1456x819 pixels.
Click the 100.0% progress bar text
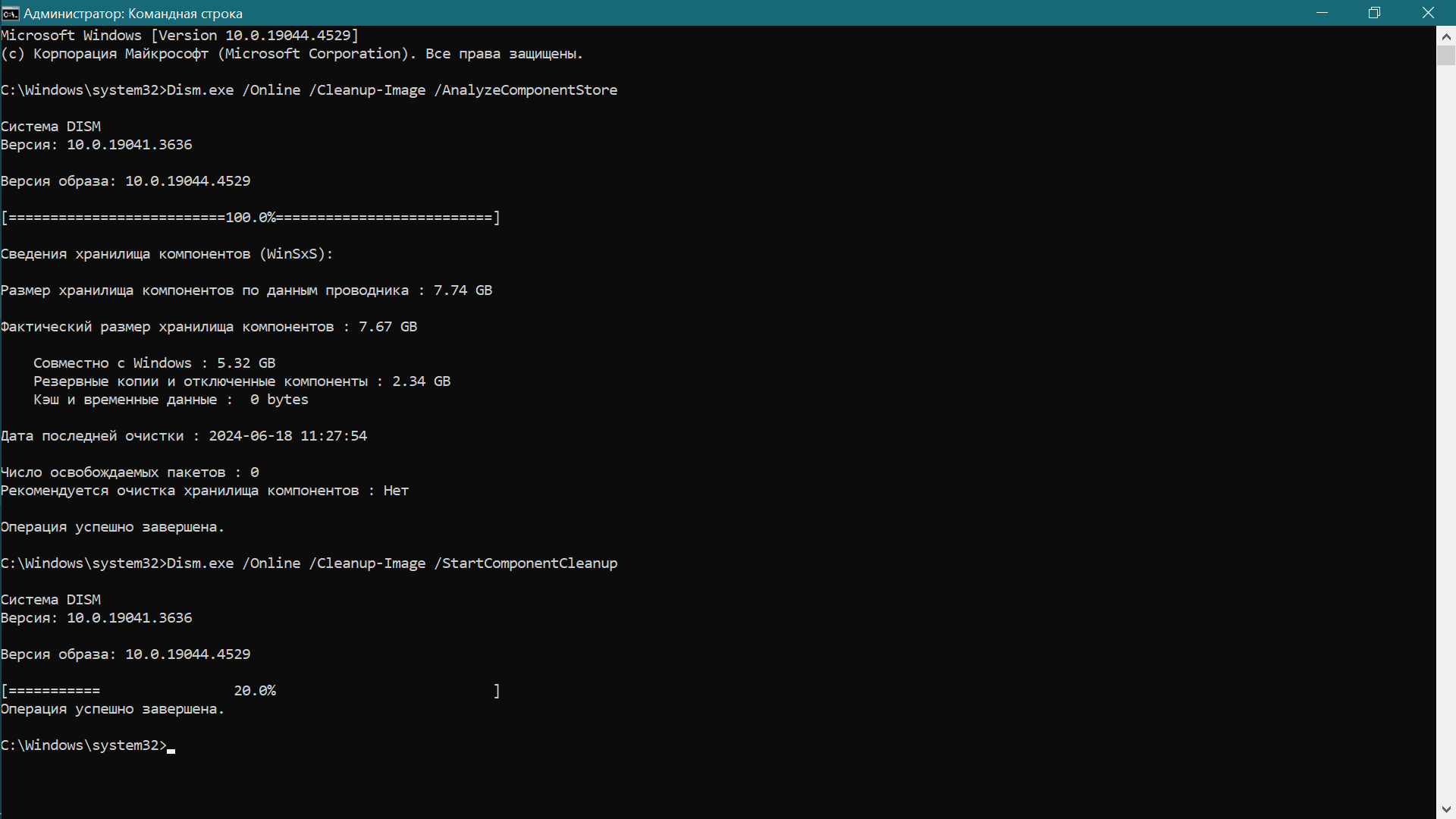250,218
